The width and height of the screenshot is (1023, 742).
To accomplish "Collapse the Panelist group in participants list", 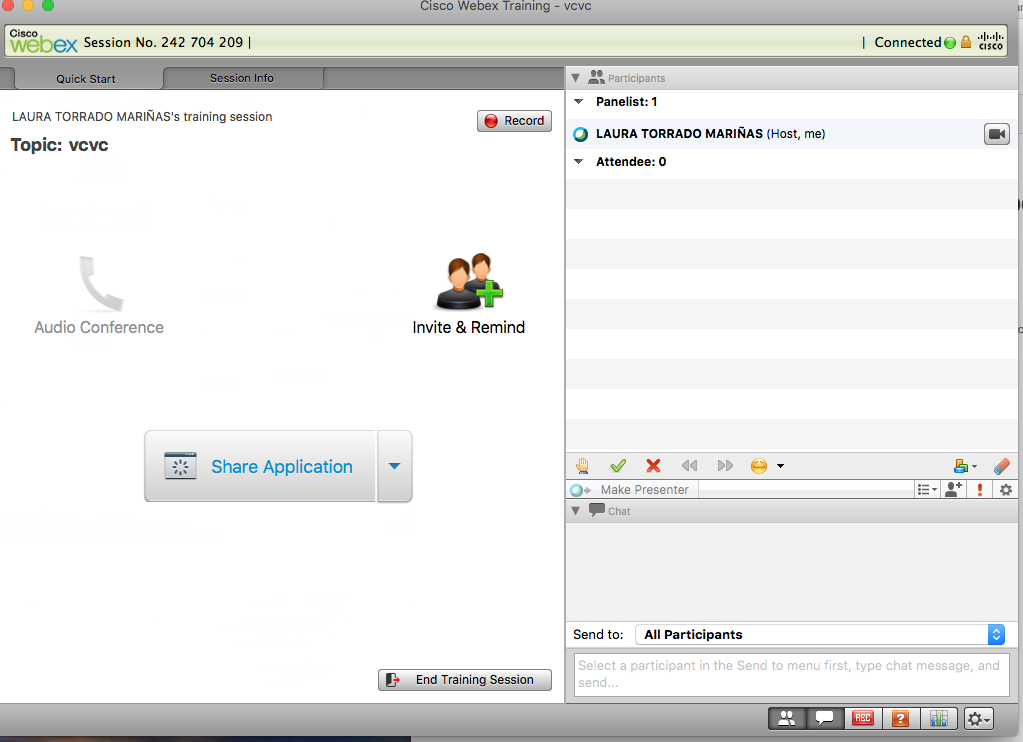I will [579, 102].
